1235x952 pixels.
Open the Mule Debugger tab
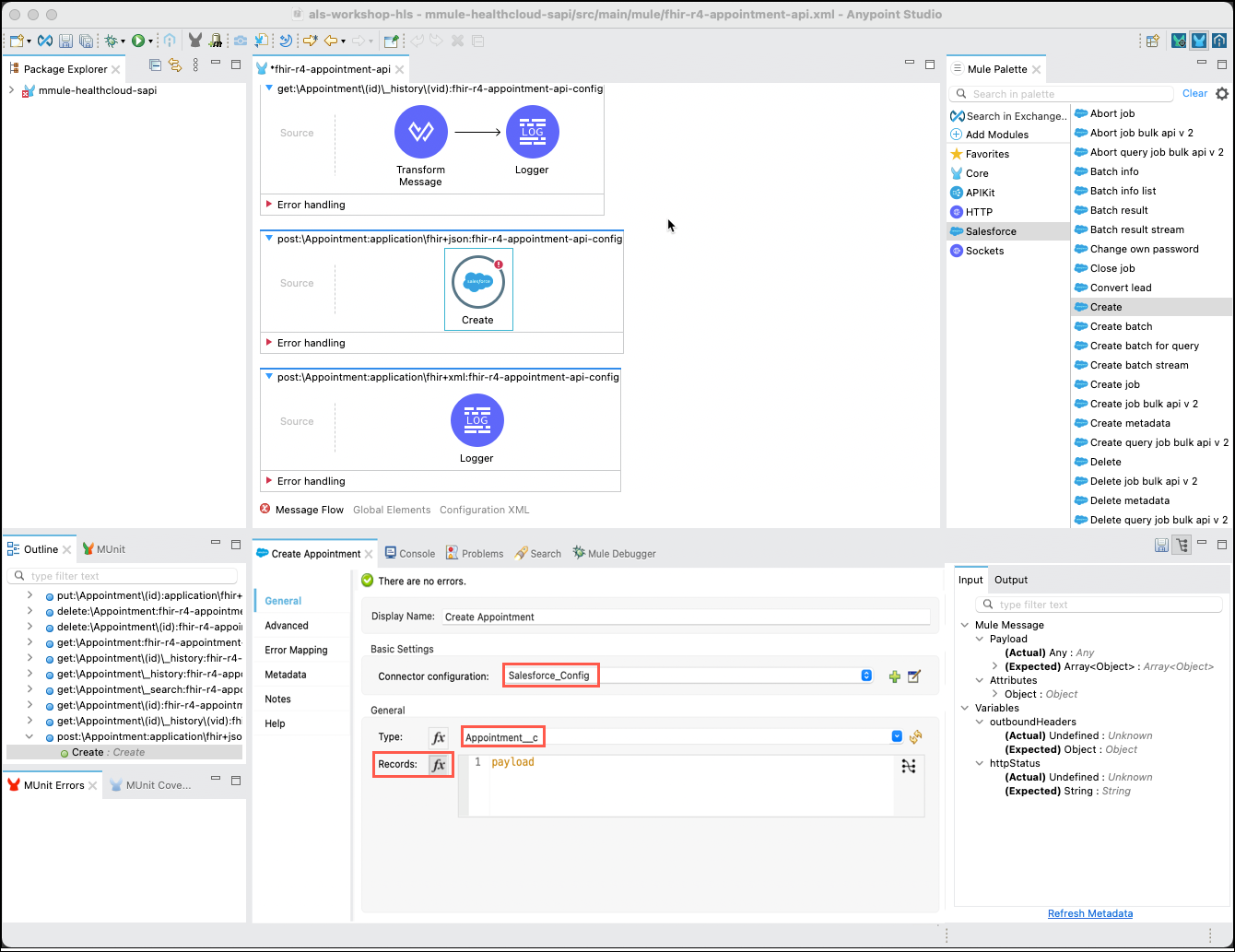[614, 553]
